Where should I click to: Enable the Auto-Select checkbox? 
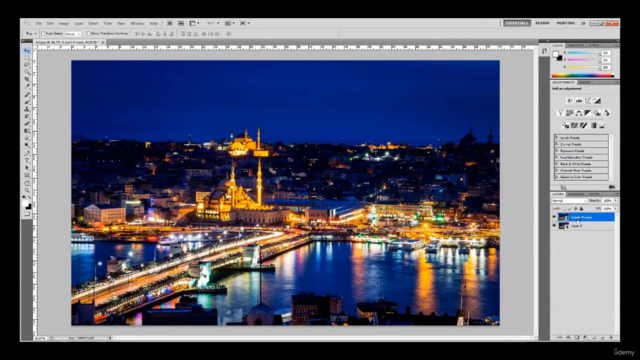[x=43, y=33]
